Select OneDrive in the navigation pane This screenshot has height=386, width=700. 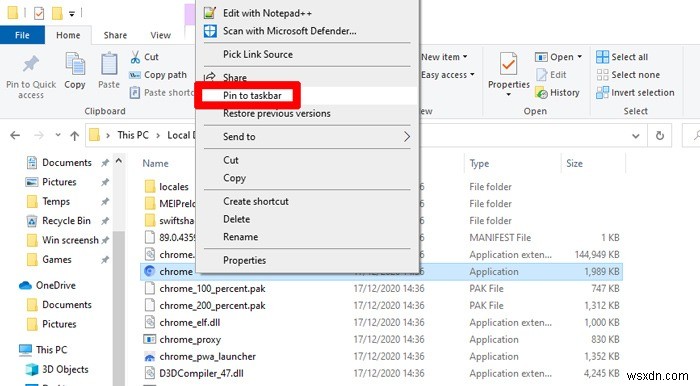(47, 285)
